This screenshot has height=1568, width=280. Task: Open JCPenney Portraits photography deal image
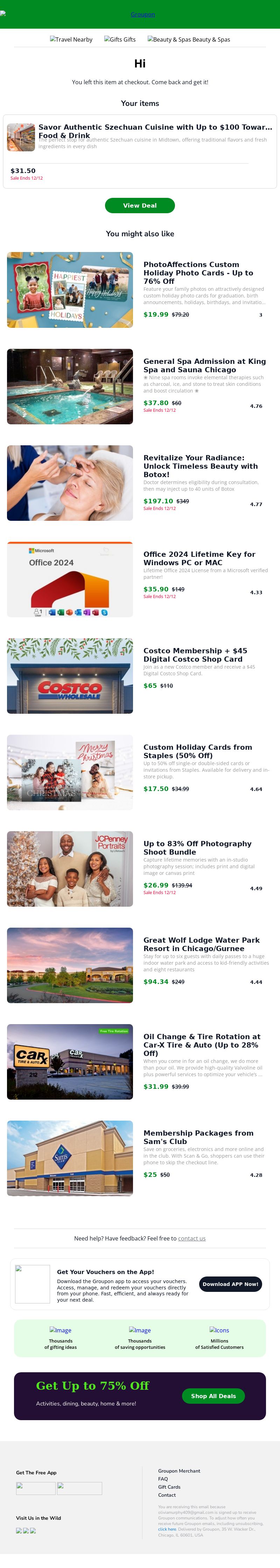coord(70,869)
